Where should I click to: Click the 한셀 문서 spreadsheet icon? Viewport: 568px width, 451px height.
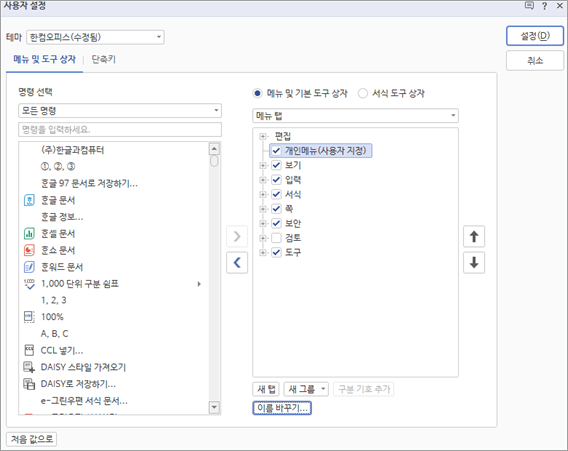point(29,233)
